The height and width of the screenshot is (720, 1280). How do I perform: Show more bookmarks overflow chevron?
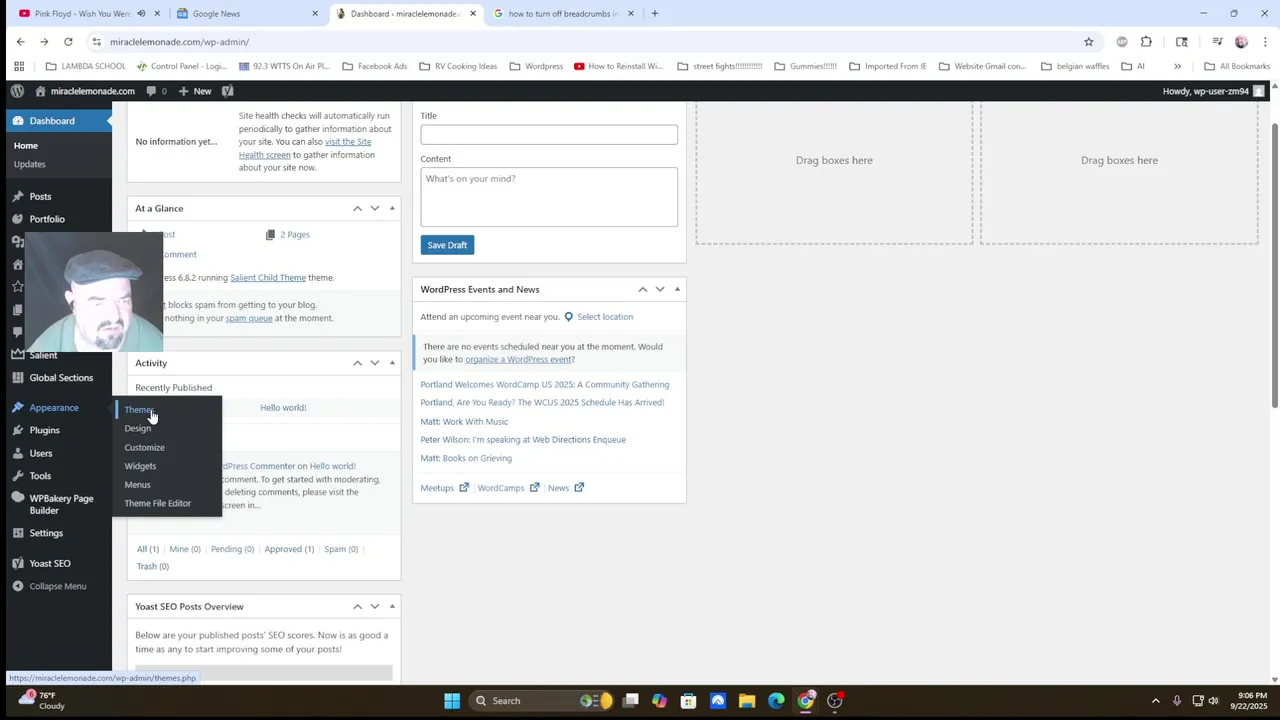tap(1177, 66)
